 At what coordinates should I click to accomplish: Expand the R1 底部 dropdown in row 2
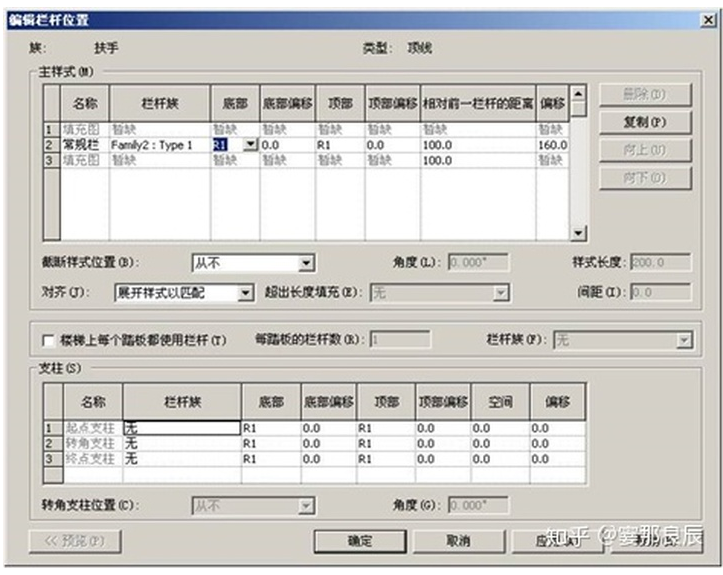click(x=250, y=145)
